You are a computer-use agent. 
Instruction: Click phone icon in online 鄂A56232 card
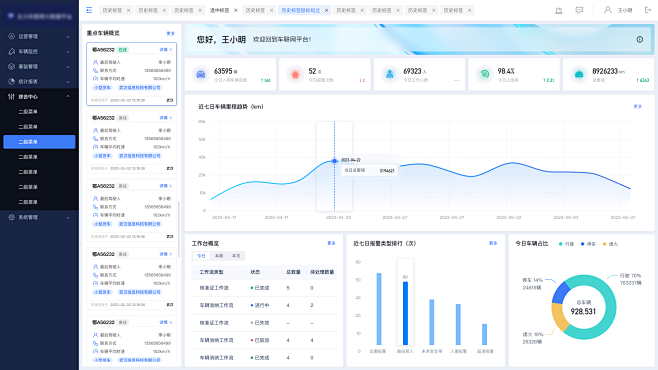pos(95,70)
